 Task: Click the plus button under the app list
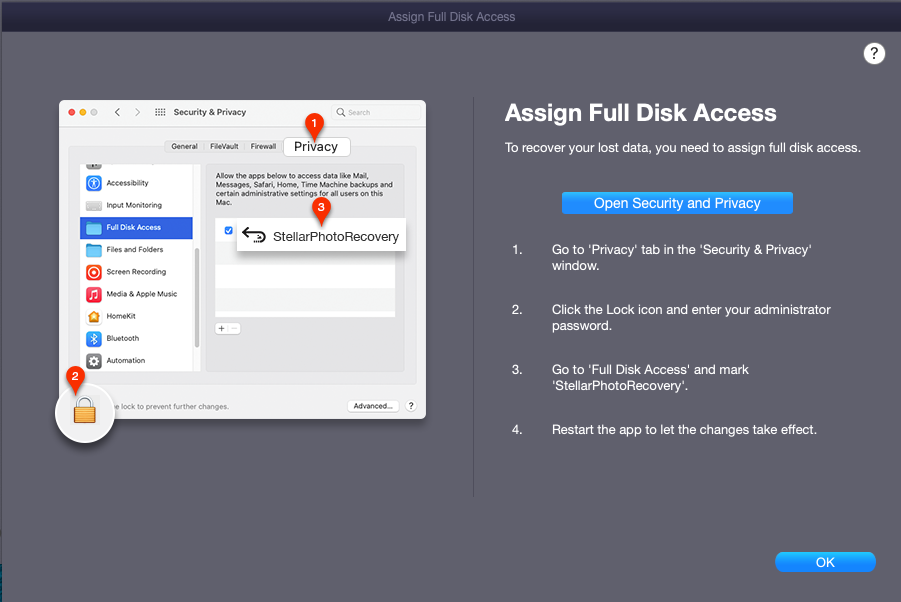[221, 329]
